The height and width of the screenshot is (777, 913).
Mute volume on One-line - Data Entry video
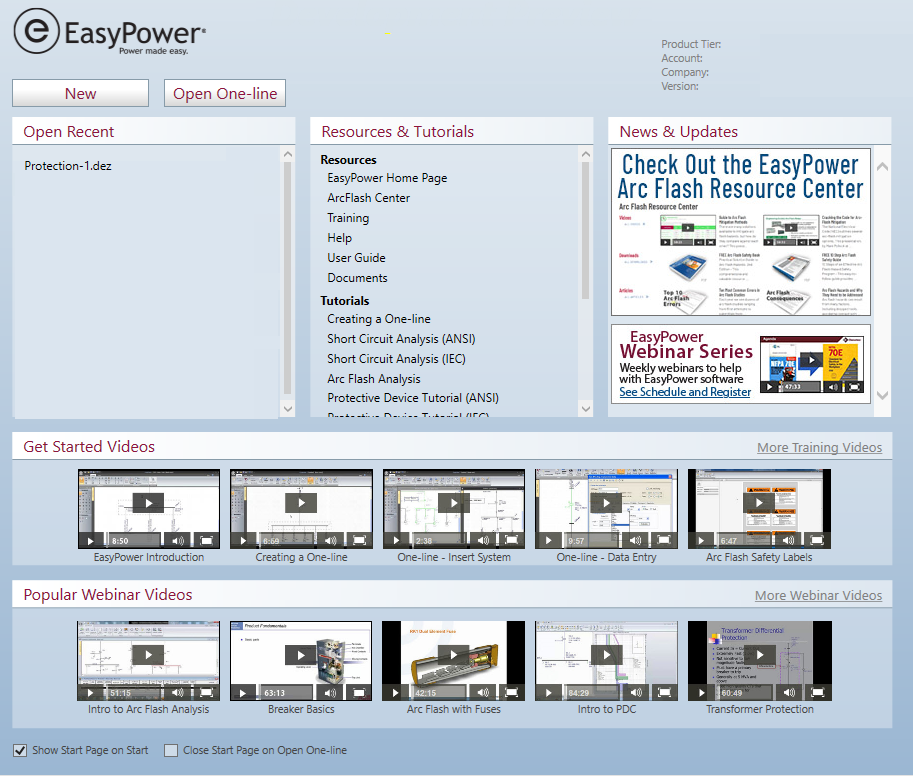pyautogui.click(x=635, y=541)
